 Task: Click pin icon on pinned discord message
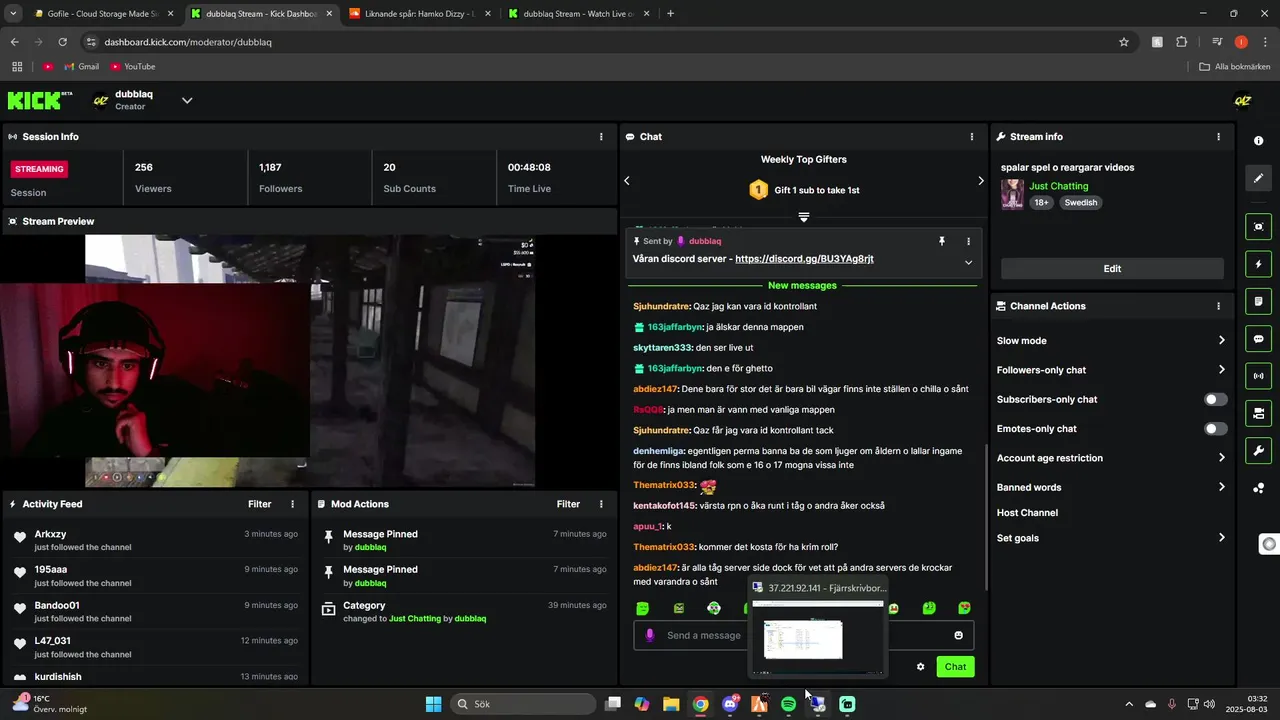point(941,241)
